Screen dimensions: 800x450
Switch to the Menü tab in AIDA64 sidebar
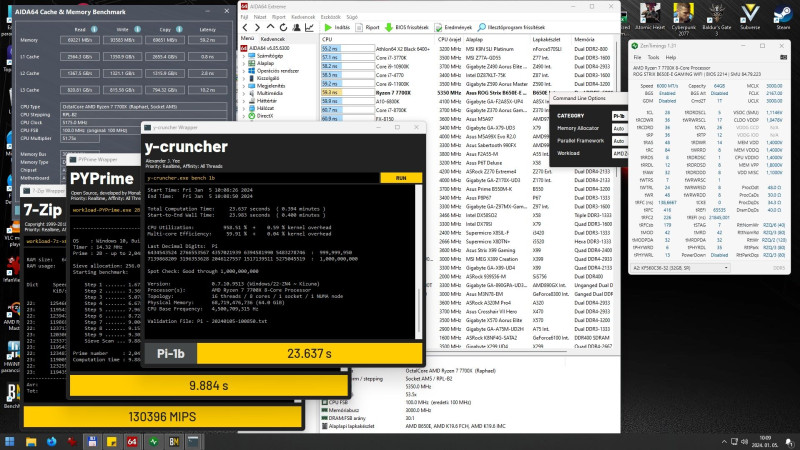click(x=247, y=38)
